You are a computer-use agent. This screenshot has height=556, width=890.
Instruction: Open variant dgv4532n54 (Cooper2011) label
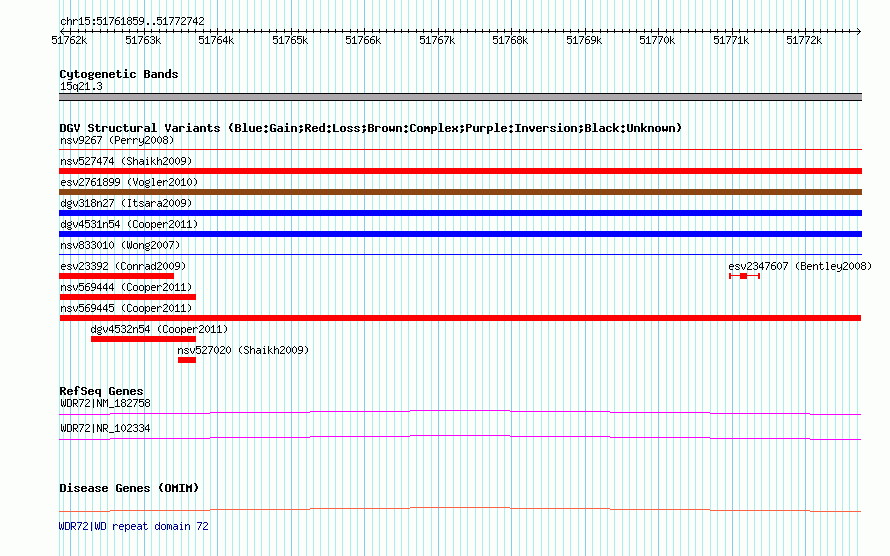click(x=159, y=329)
